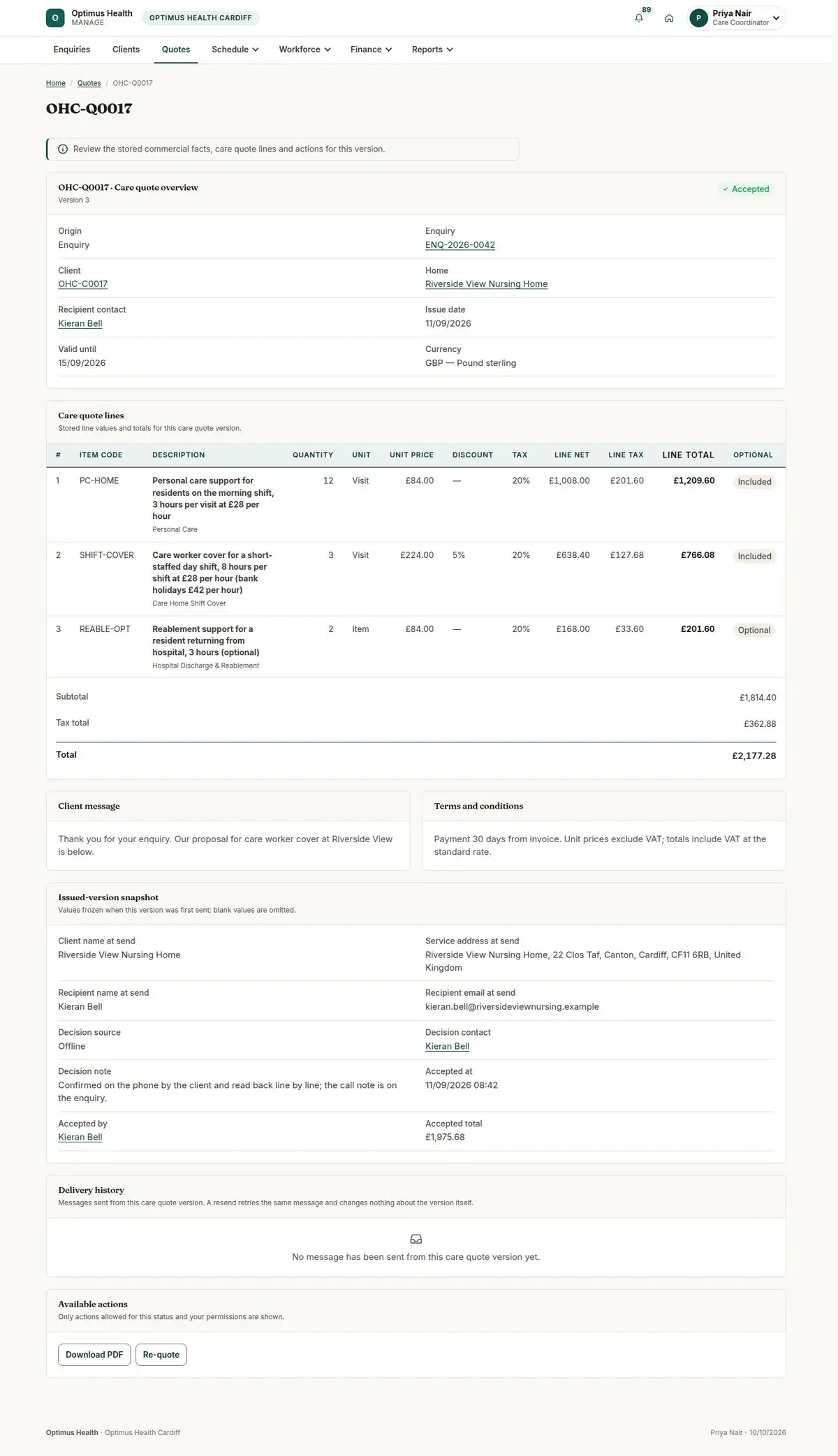Click the Optimus Health logo icon

55,18
